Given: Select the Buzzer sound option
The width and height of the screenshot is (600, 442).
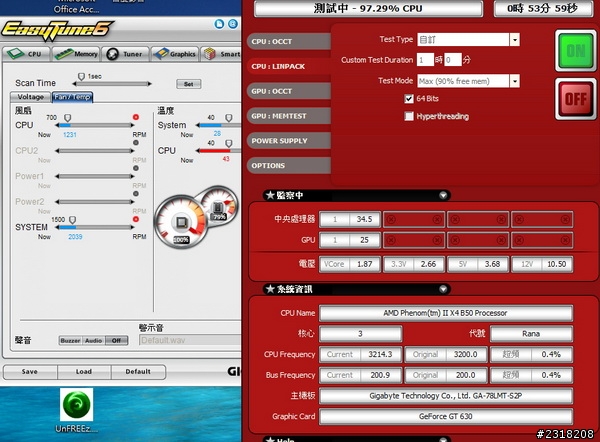Looking at the screenshot, I should [x=70, y=341].
